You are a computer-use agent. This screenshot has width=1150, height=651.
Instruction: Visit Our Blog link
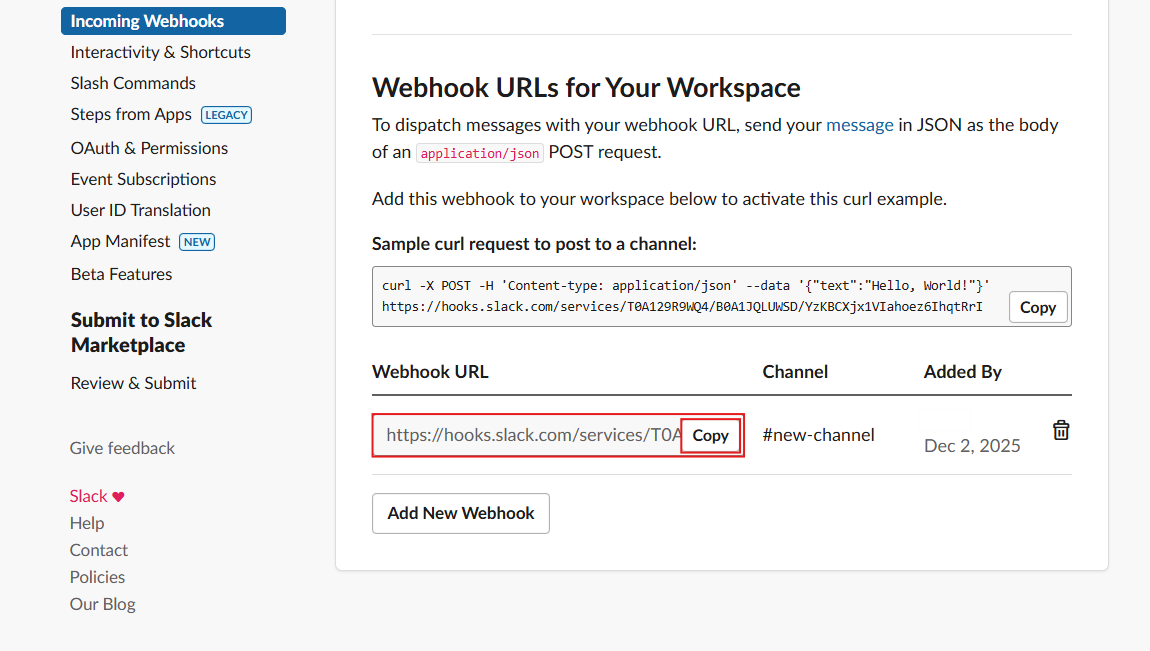click(x=102, y=604)
